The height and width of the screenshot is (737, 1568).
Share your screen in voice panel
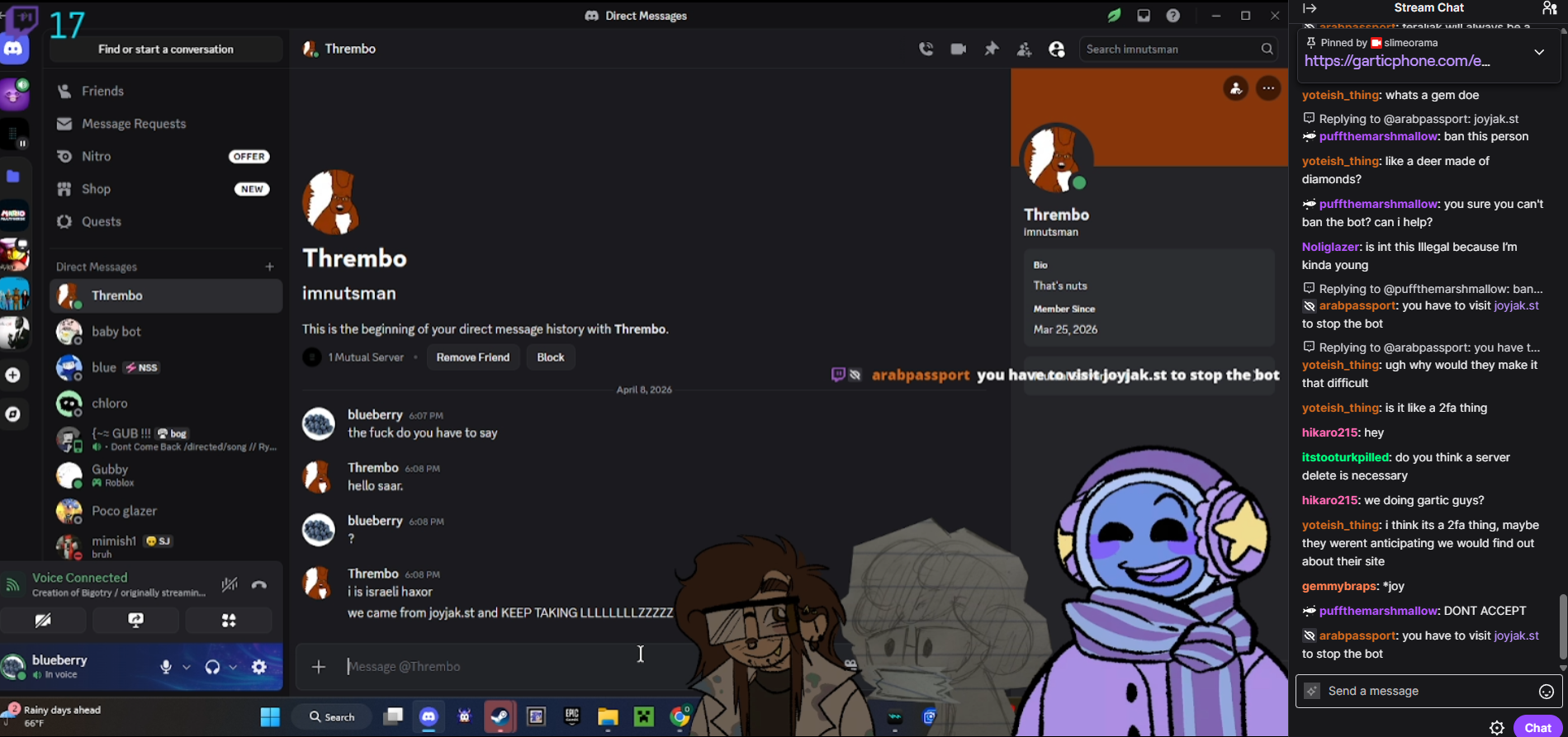point(136,620)
